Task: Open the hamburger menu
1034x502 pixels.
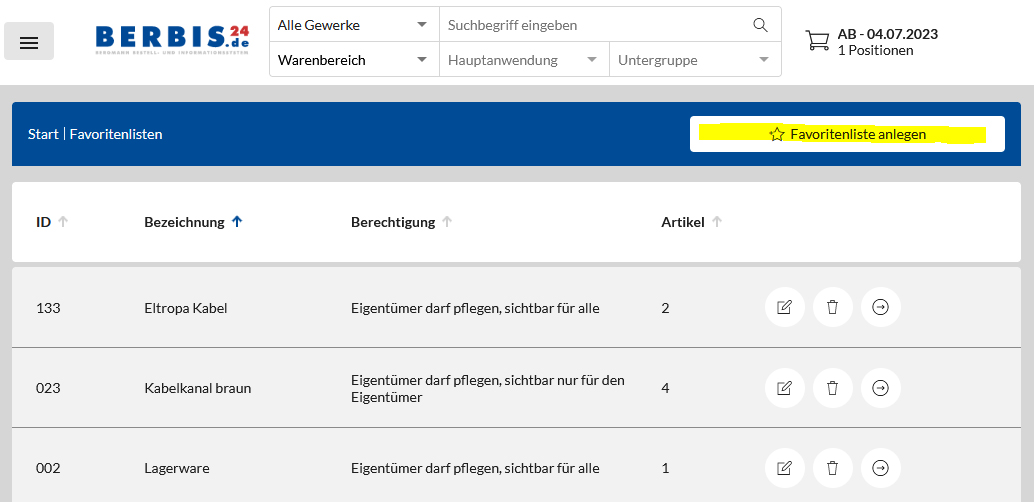Action: click(29, 42)
